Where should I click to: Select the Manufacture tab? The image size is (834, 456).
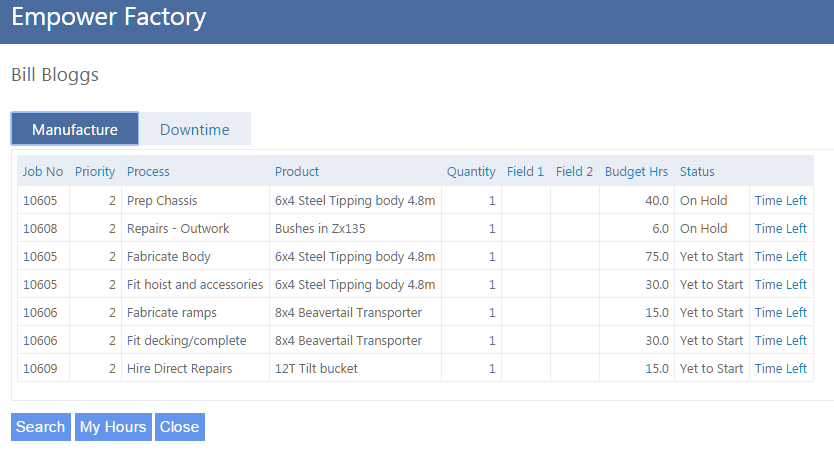pos(75,129)
